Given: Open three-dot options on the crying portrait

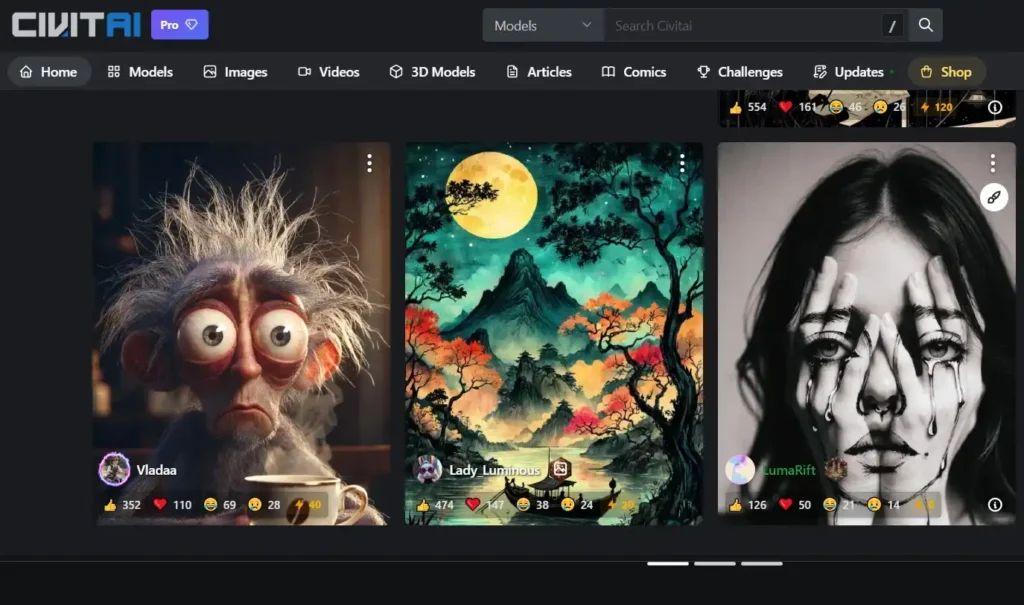Looking at the screenshot, I should (993, 163).
